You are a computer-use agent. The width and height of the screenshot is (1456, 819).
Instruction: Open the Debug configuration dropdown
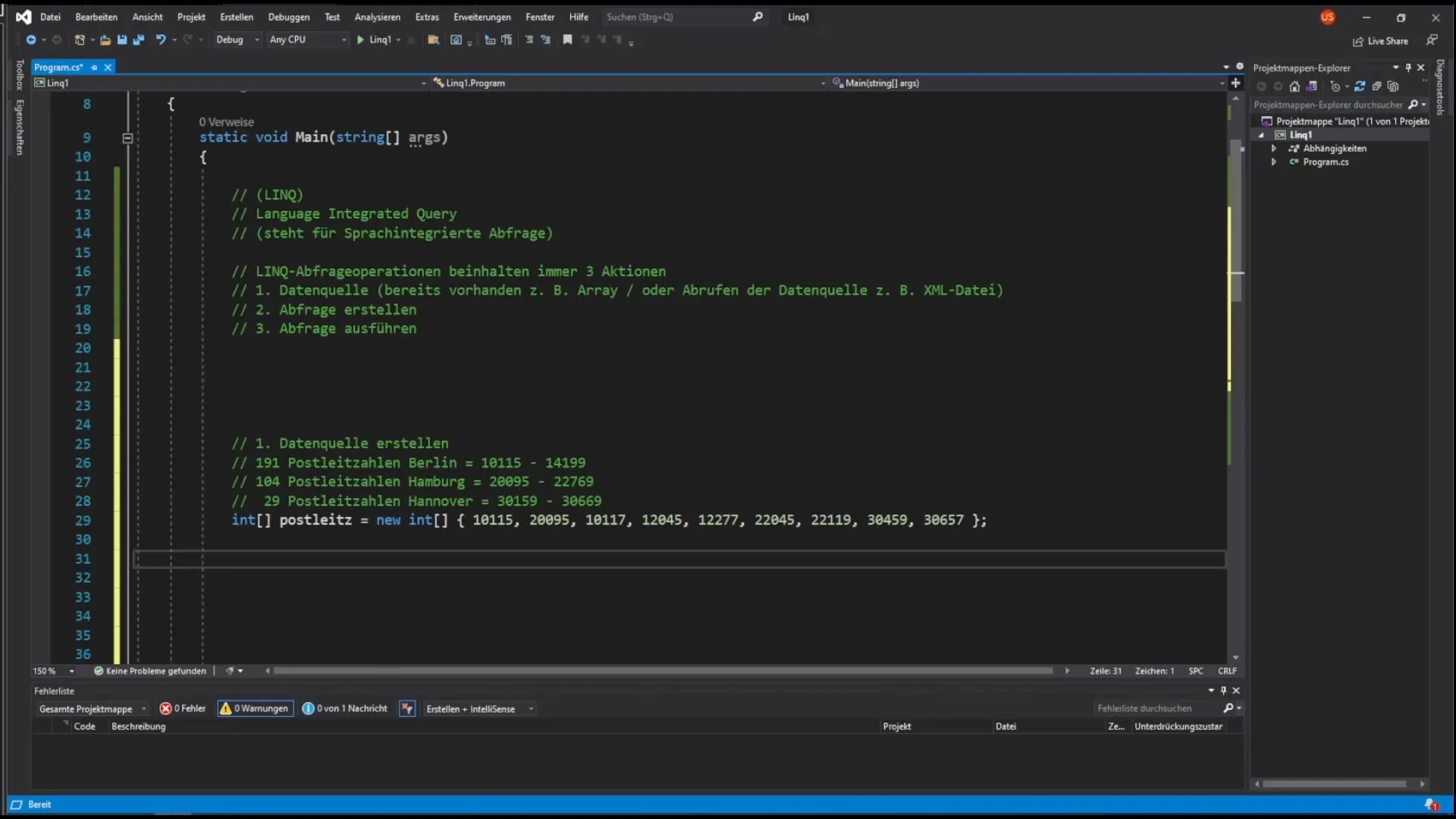tap(237, 39)
